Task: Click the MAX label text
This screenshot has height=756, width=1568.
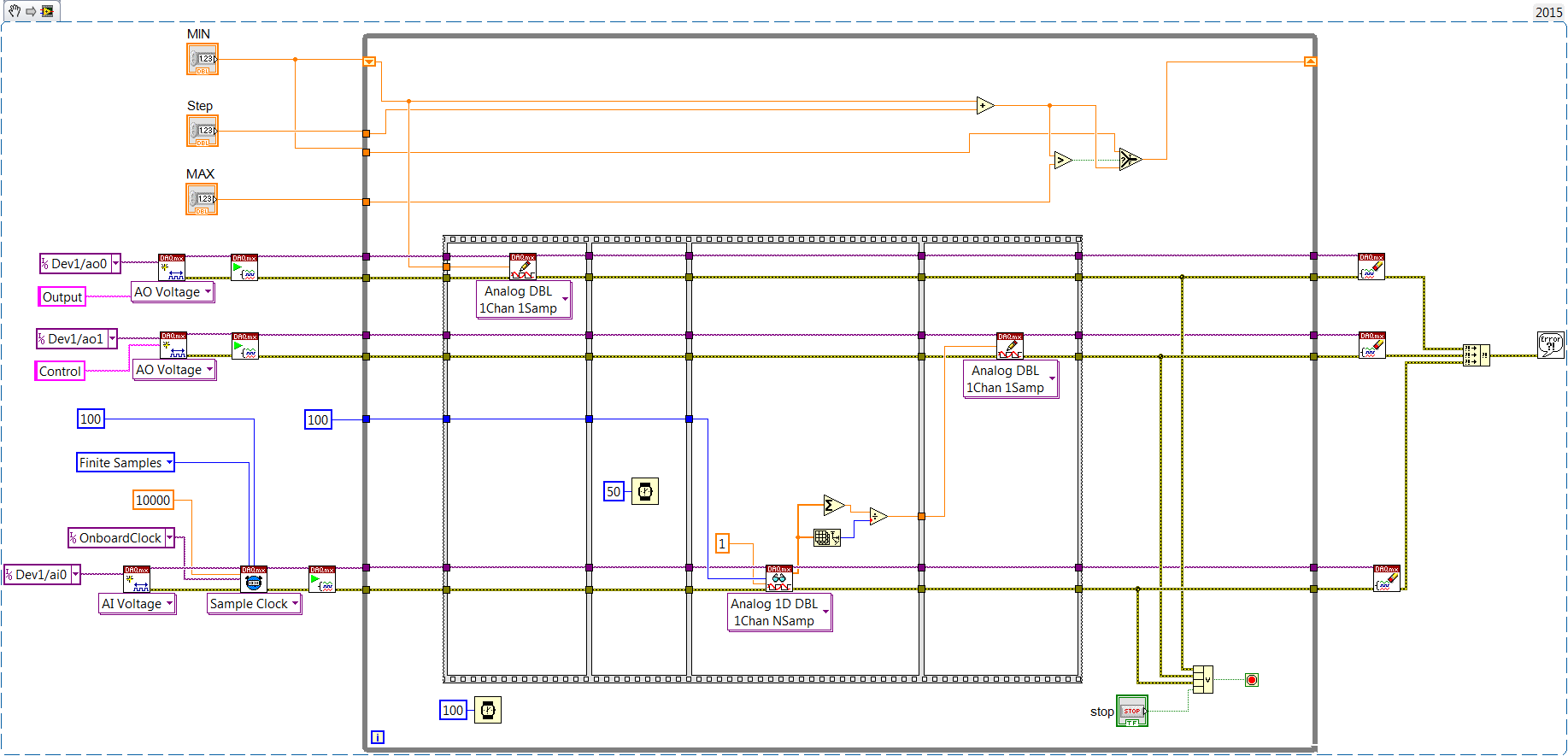Action: (x=201, y=174)
